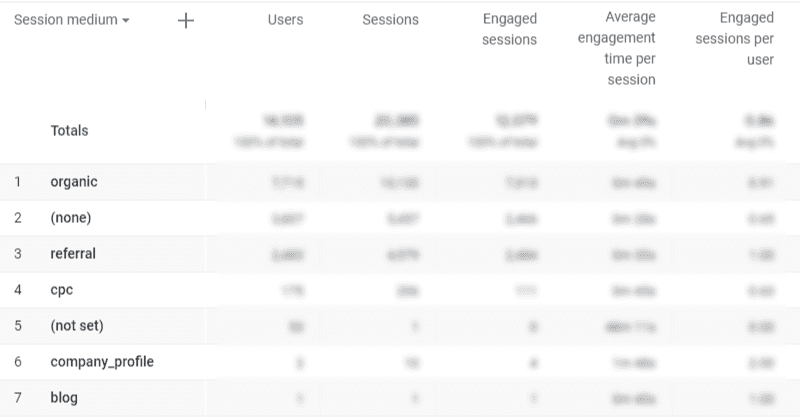Sort by the Users column header
Viewport: 800px width, 420px height.
pos(285,20)
